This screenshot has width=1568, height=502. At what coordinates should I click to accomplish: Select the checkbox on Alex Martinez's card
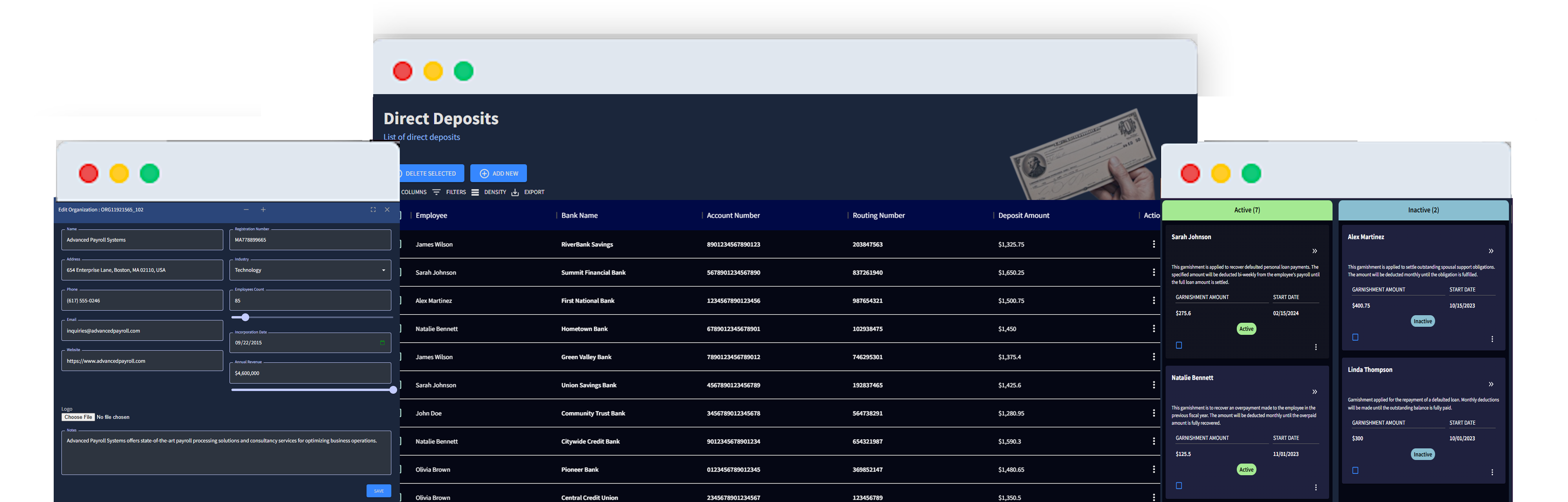tap(1355, 336)
